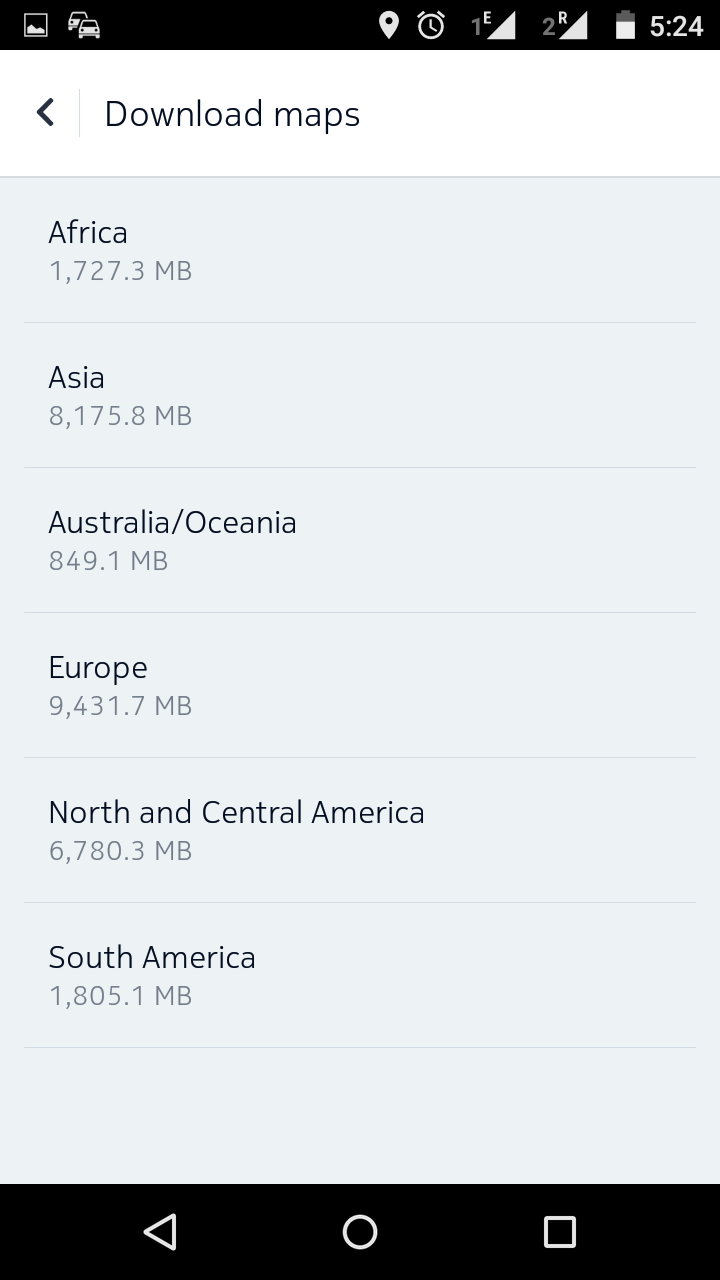Tap the Download maps title
This screenshot has width=720, height=1280.
pos(232,114)
